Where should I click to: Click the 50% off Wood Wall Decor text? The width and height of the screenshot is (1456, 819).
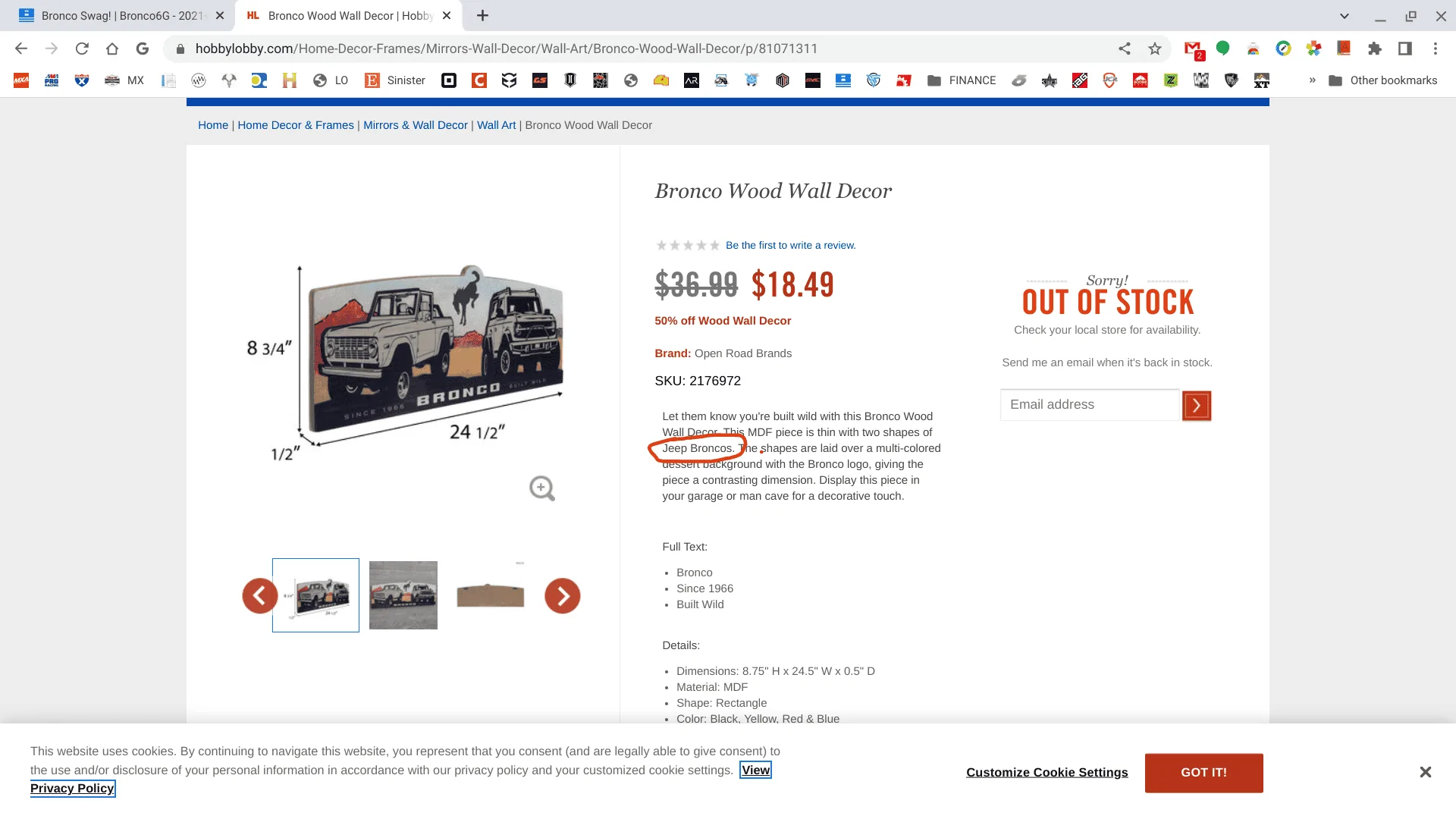click(723, 321)
